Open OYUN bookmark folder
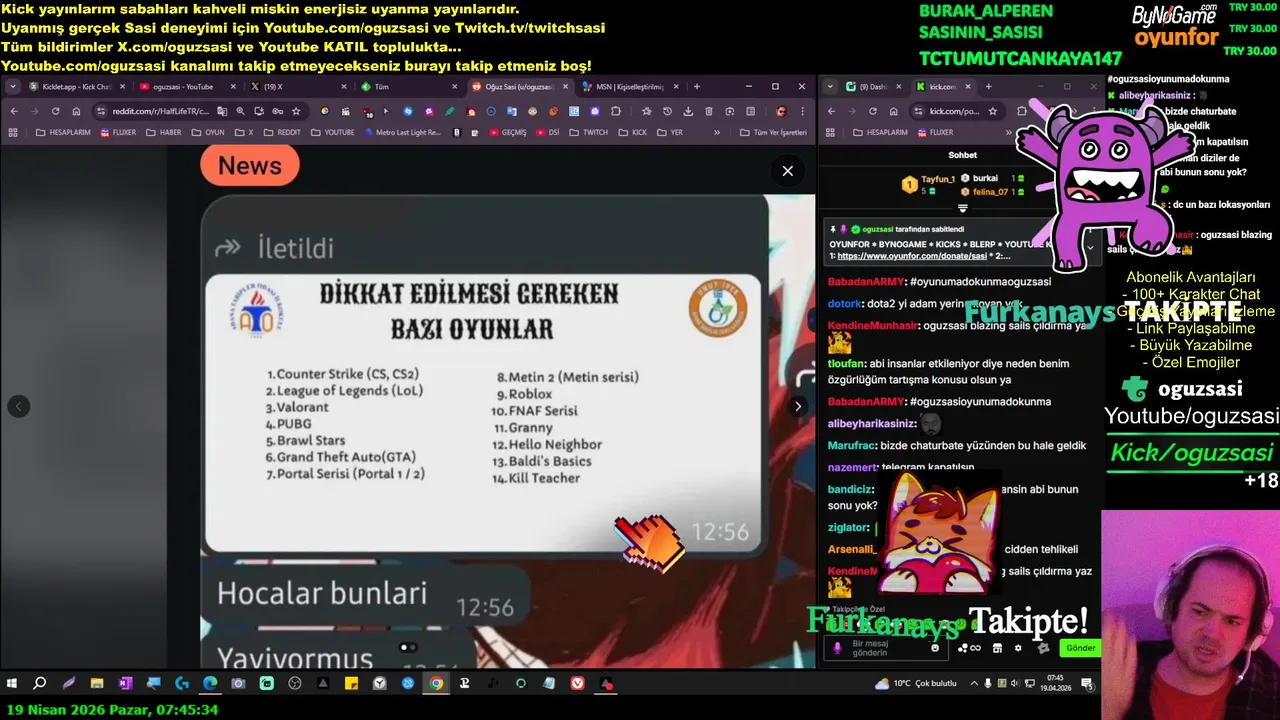Viewport: 1280px width, 720px height. click(x=208, y=132)
